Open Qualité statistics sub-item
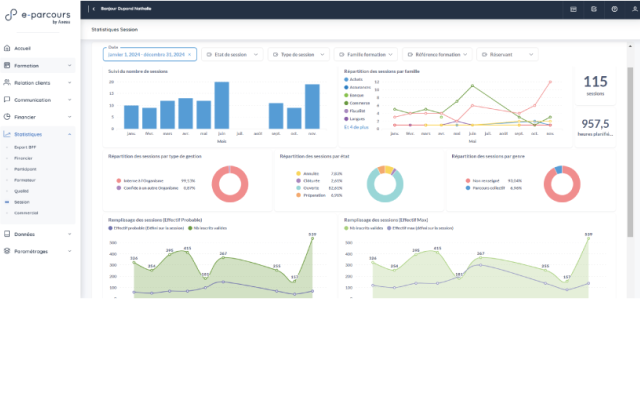The height and width of the screenshot is (400, 640). pos(21,191)
